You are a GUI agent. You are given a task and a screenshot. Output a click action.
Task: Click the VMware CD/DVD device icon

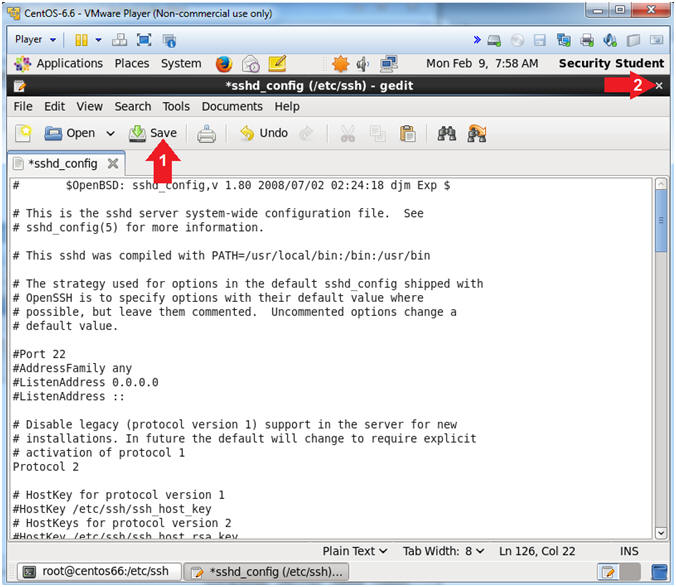517,41
